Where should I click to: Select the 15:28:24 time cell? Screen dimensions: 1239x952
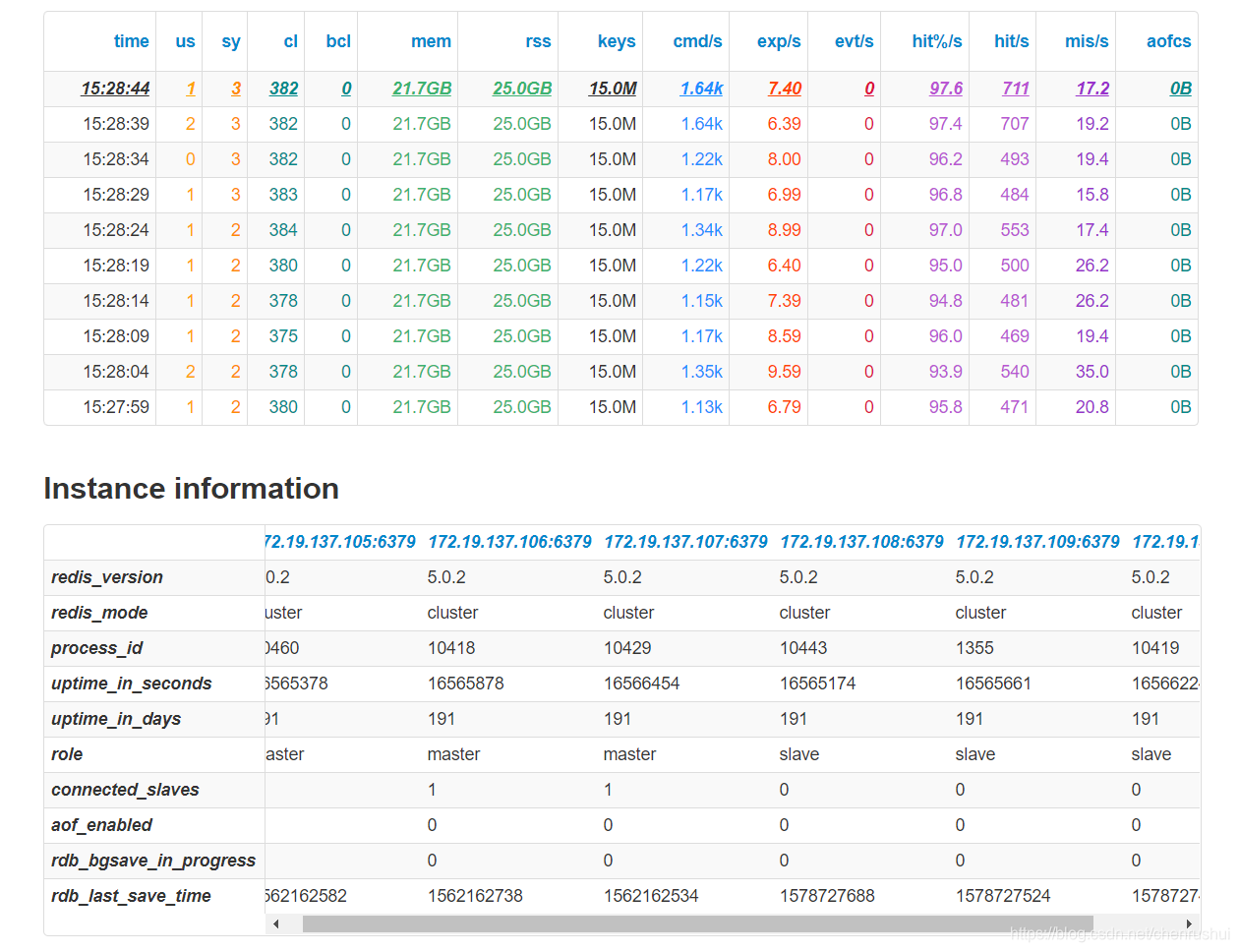pos(116,230)
